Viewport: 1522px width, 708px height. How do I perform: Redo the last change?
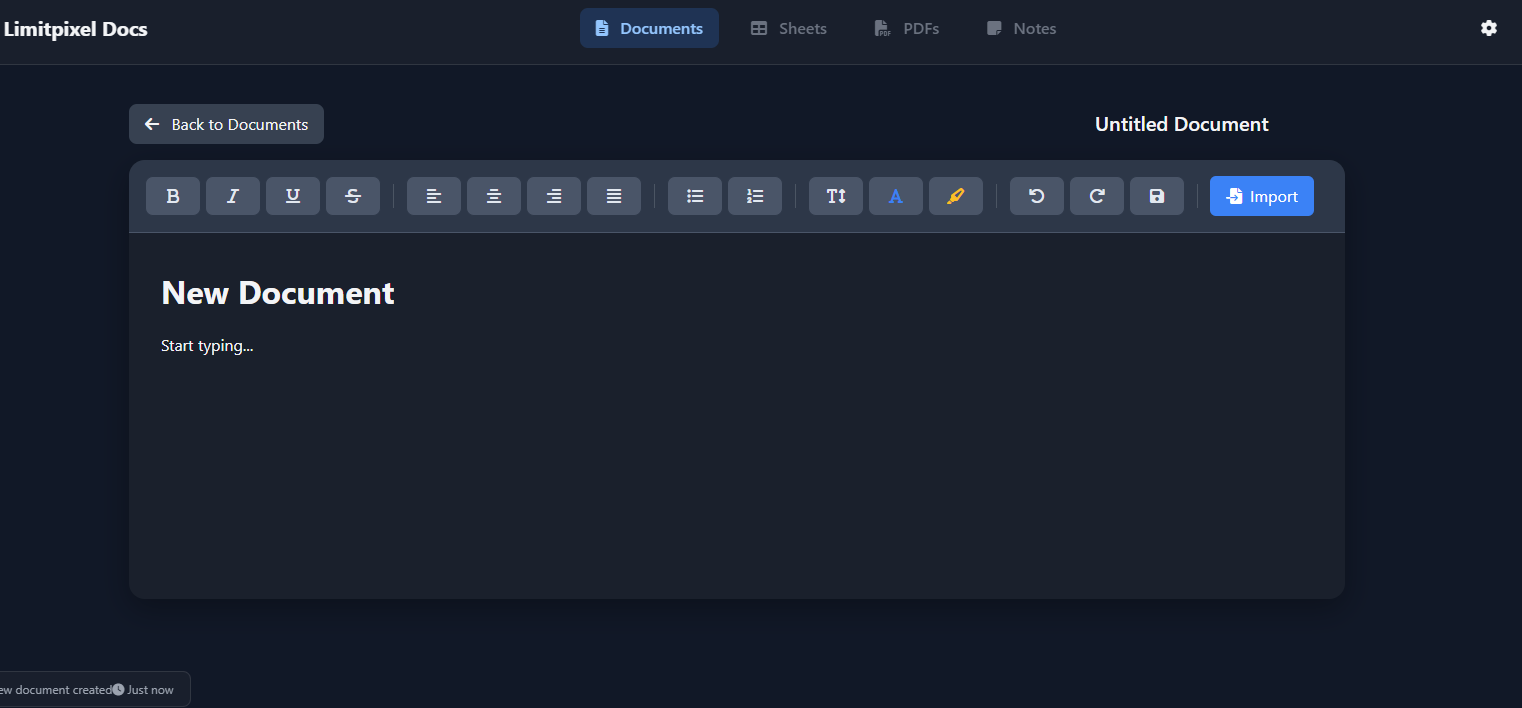pyautogui.click(x=1096, y=196)
